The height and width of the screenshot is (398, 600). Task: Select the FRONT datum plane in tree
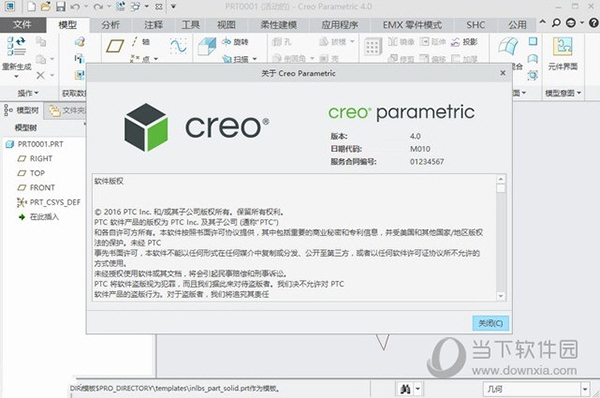click(36, 188)
